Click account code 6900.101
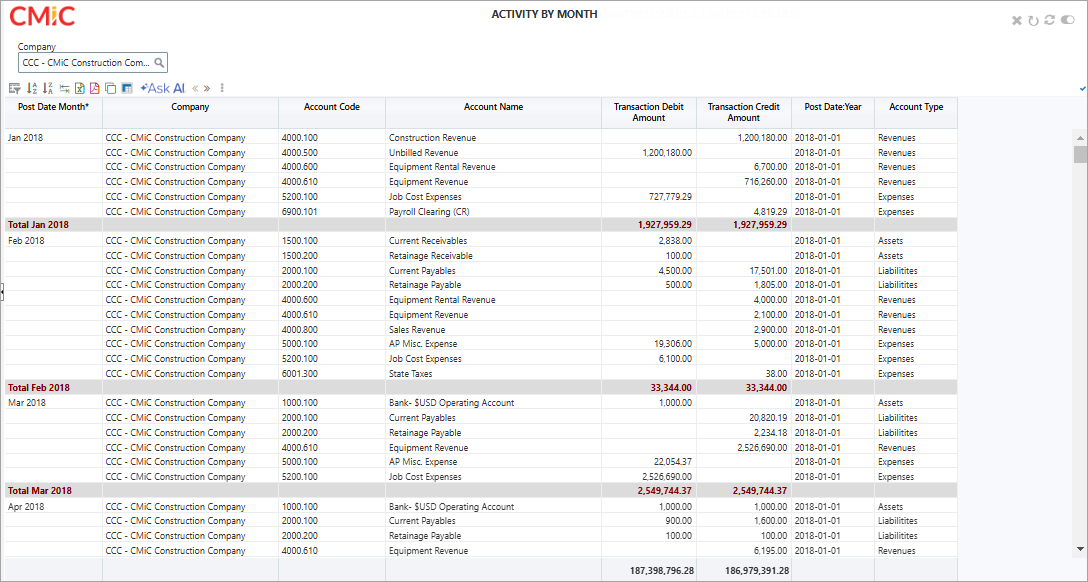This screenshot has width=1088, height=582. click(300, 212)
